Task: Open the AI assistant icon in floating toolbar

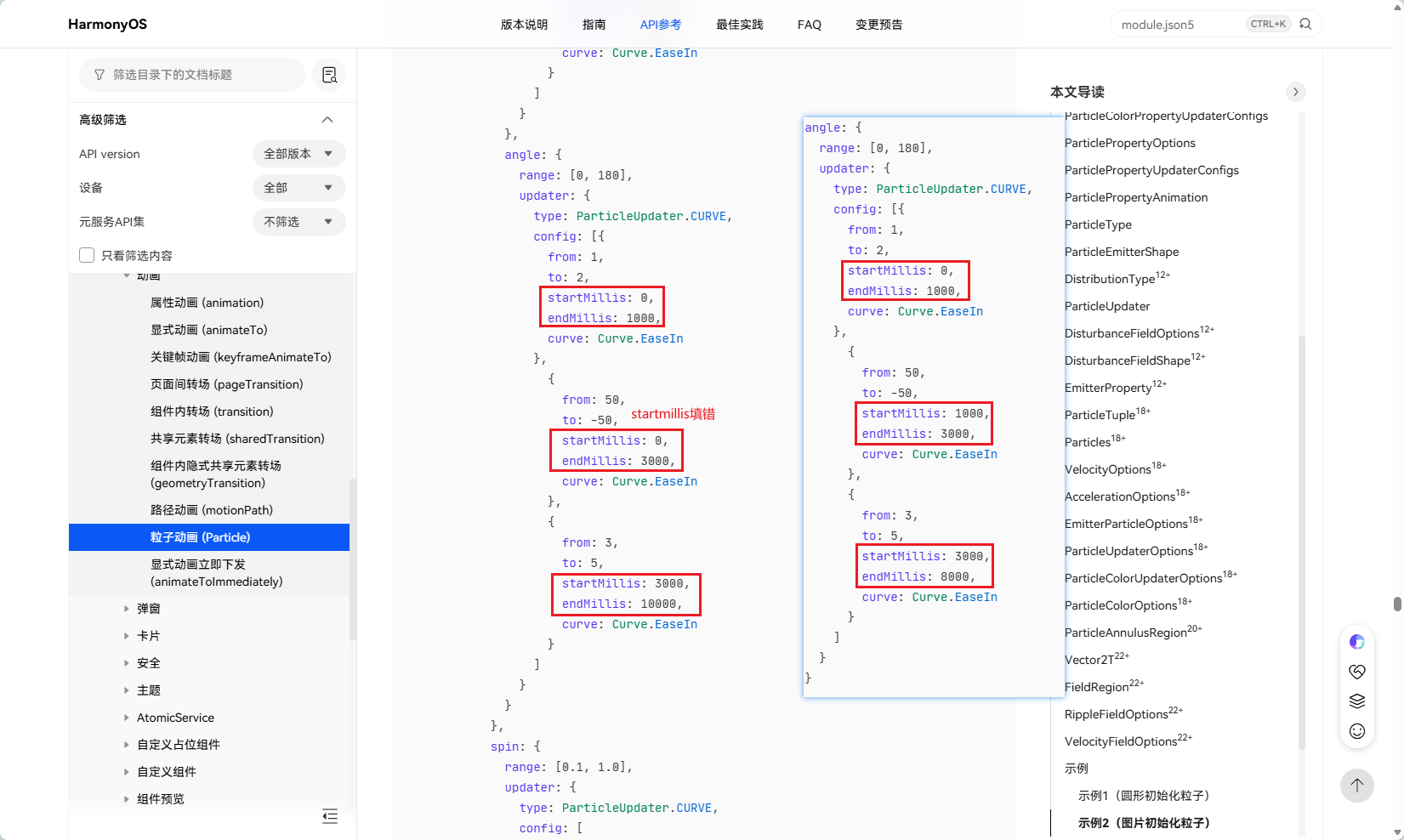Action: pos(1357,642)
